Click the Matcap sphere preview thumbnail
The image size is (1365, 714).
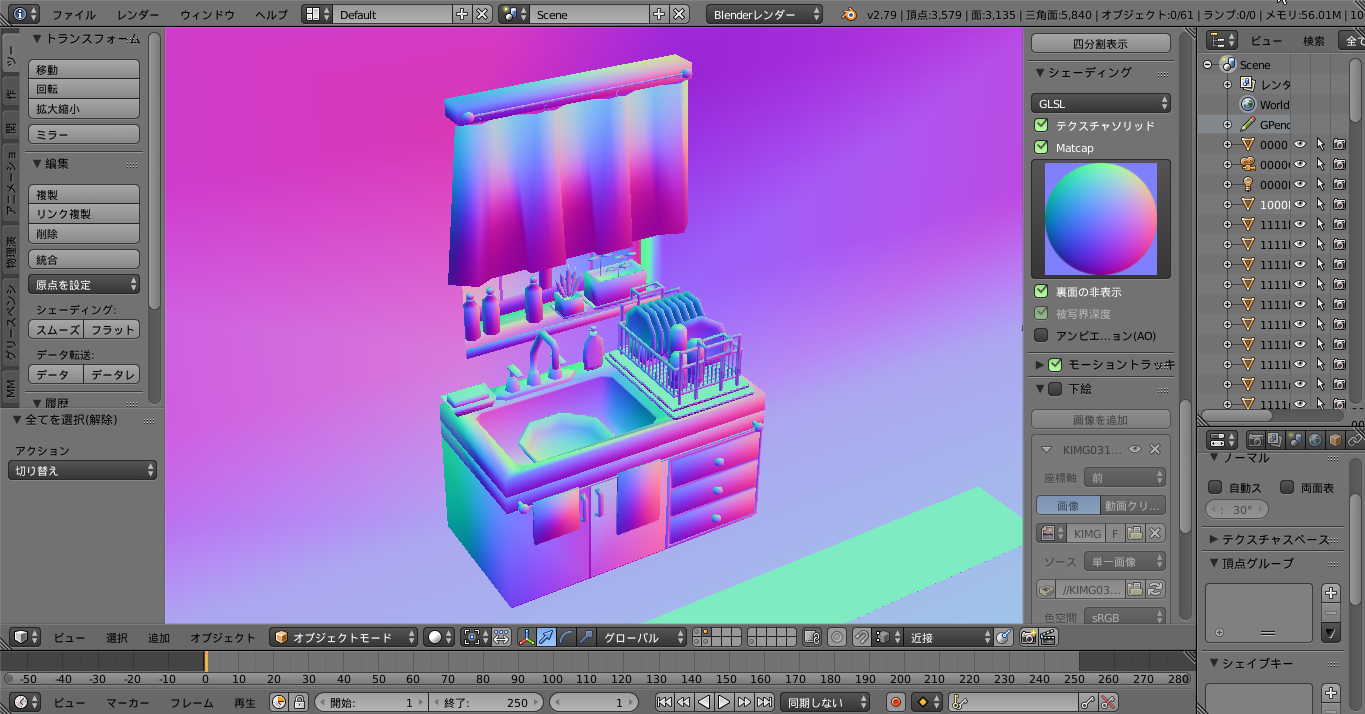[x=1101, y=219]
